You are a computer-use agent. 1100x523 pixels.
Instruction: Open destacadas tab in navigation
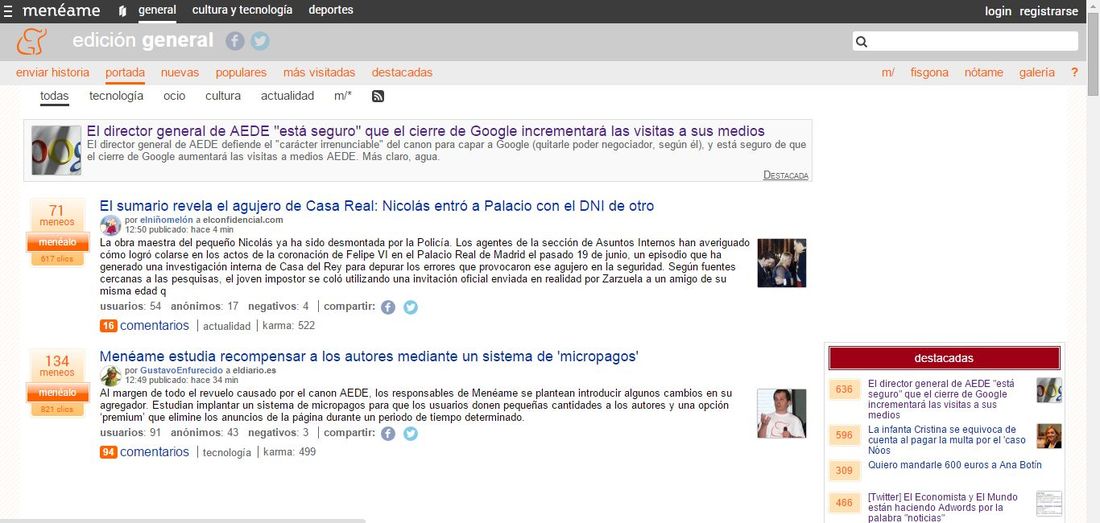click(x=402, y=72)
